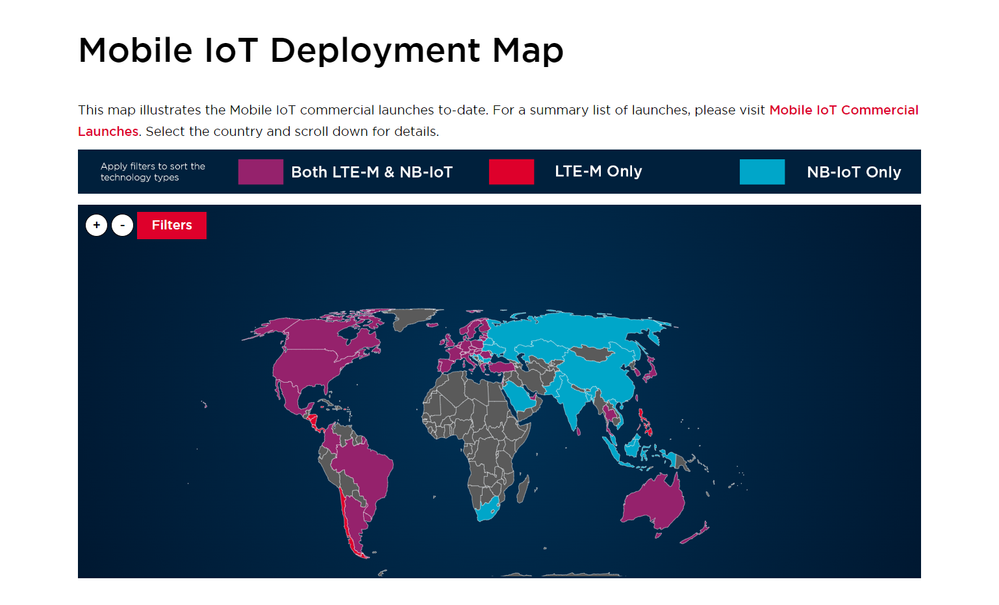The height and width of the screenshot is (605, 999).
Task: Click the zoom-in plus icon on the map
Action: click(96, 225)
